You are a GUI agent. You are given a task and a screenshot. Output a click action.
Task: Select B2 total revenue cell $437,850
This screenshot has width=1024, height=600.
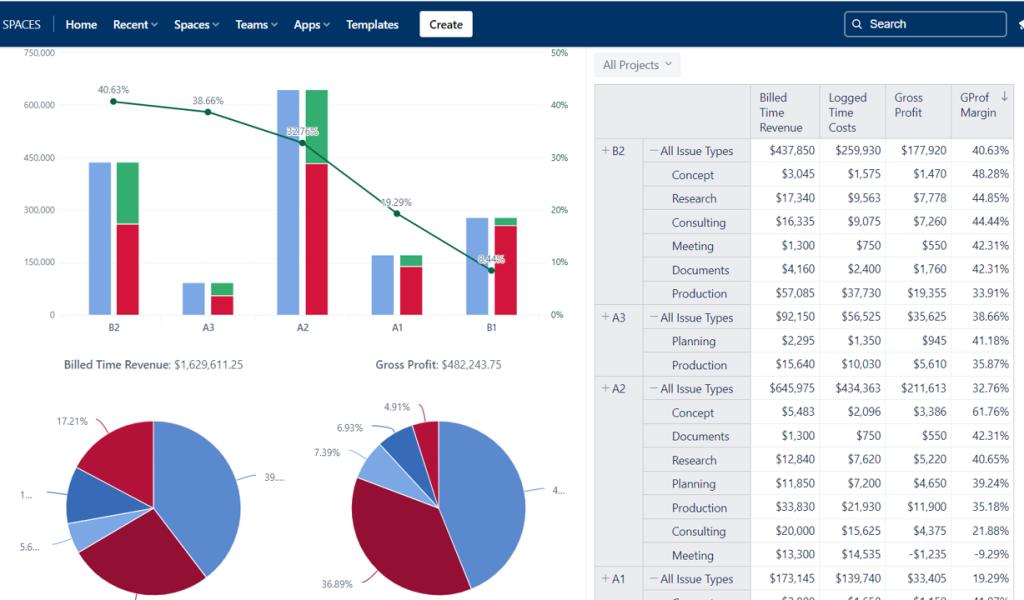(x=785, y=150)
